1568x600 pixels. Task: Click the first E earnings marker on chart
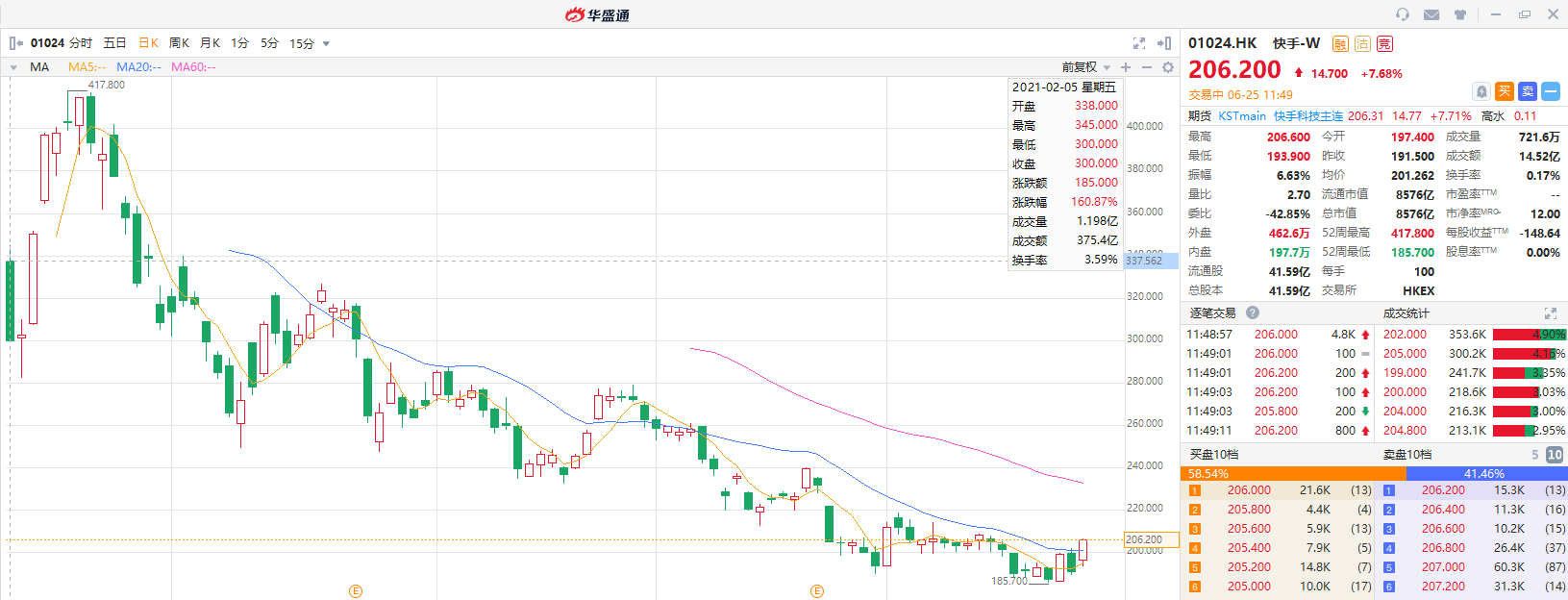pos(356,591)
